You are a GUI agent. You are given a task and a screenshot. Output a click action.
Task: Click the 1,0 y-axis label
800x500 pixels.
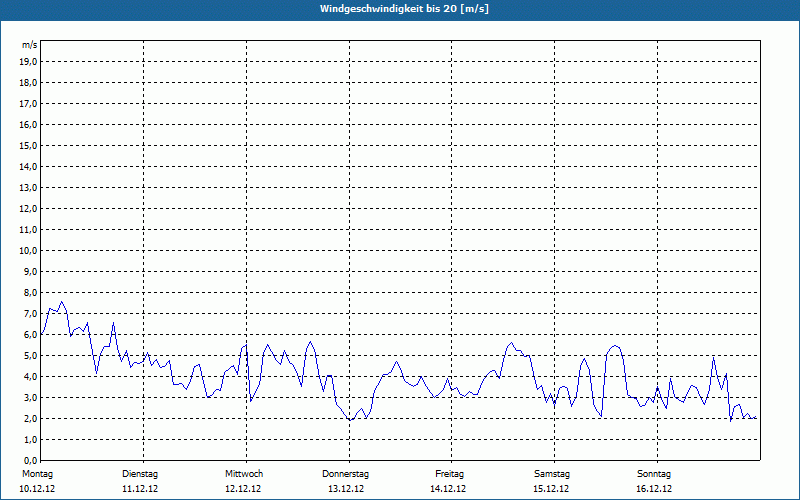pos(30,439)
